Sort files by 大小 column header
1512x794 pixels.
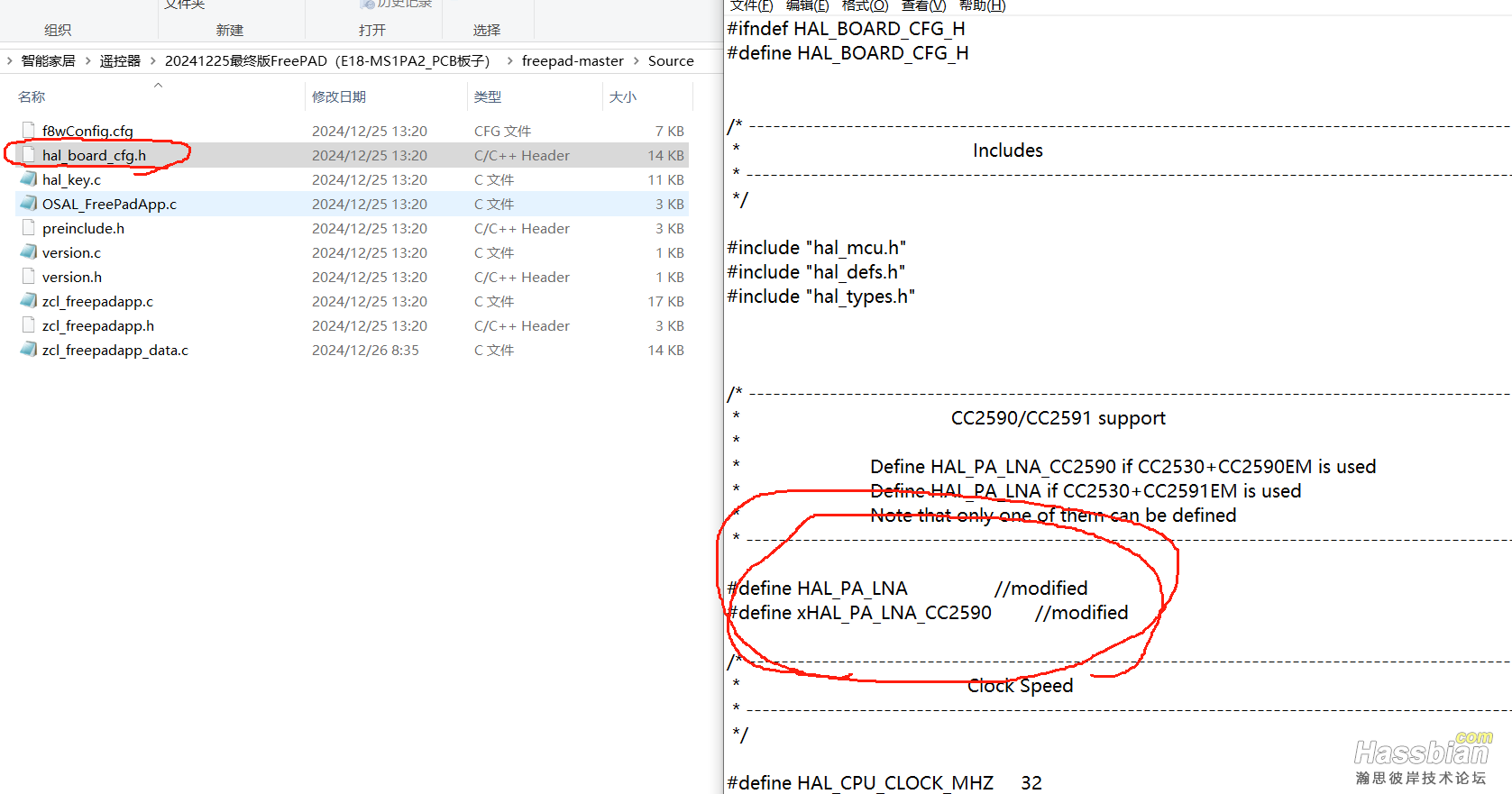pos(622,96)
